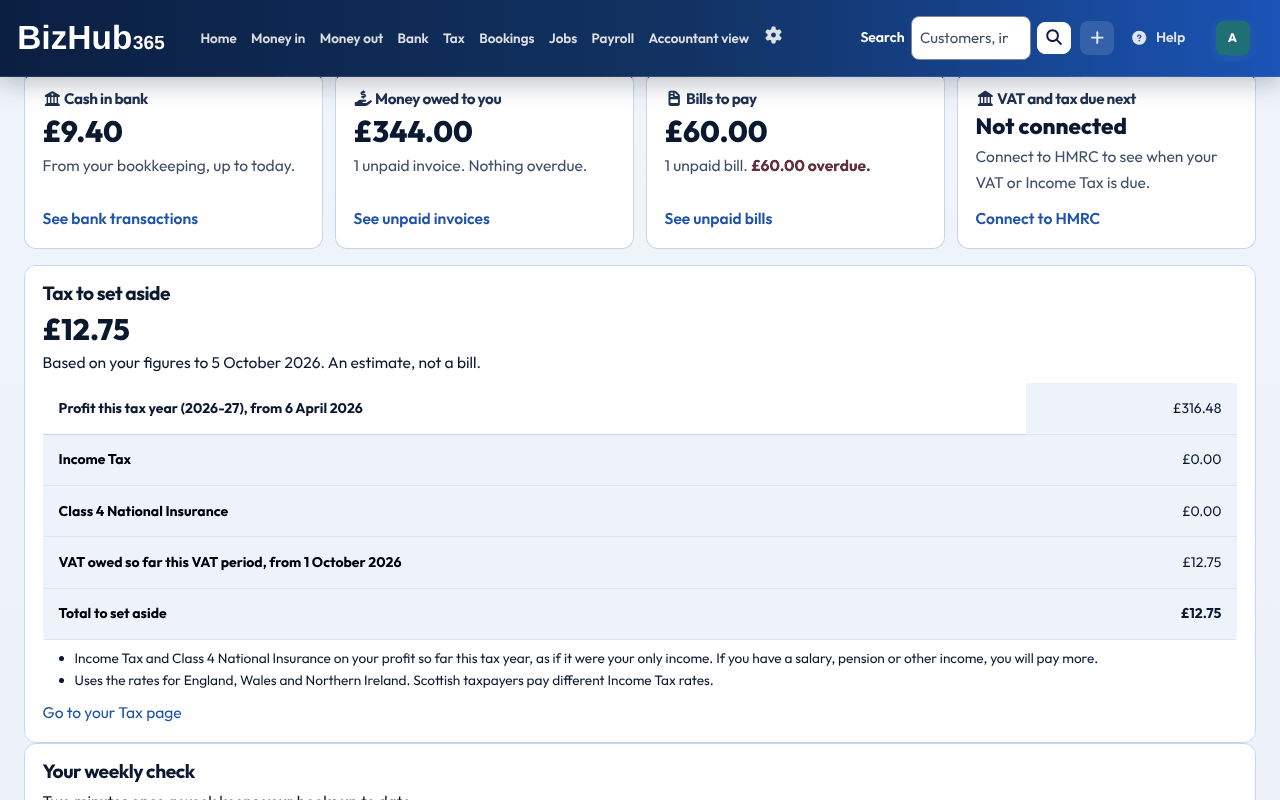Click the BizHub365 logo
Image resolution: width=1280 pixels, height=800 pixels.
(x=91, y=38)
